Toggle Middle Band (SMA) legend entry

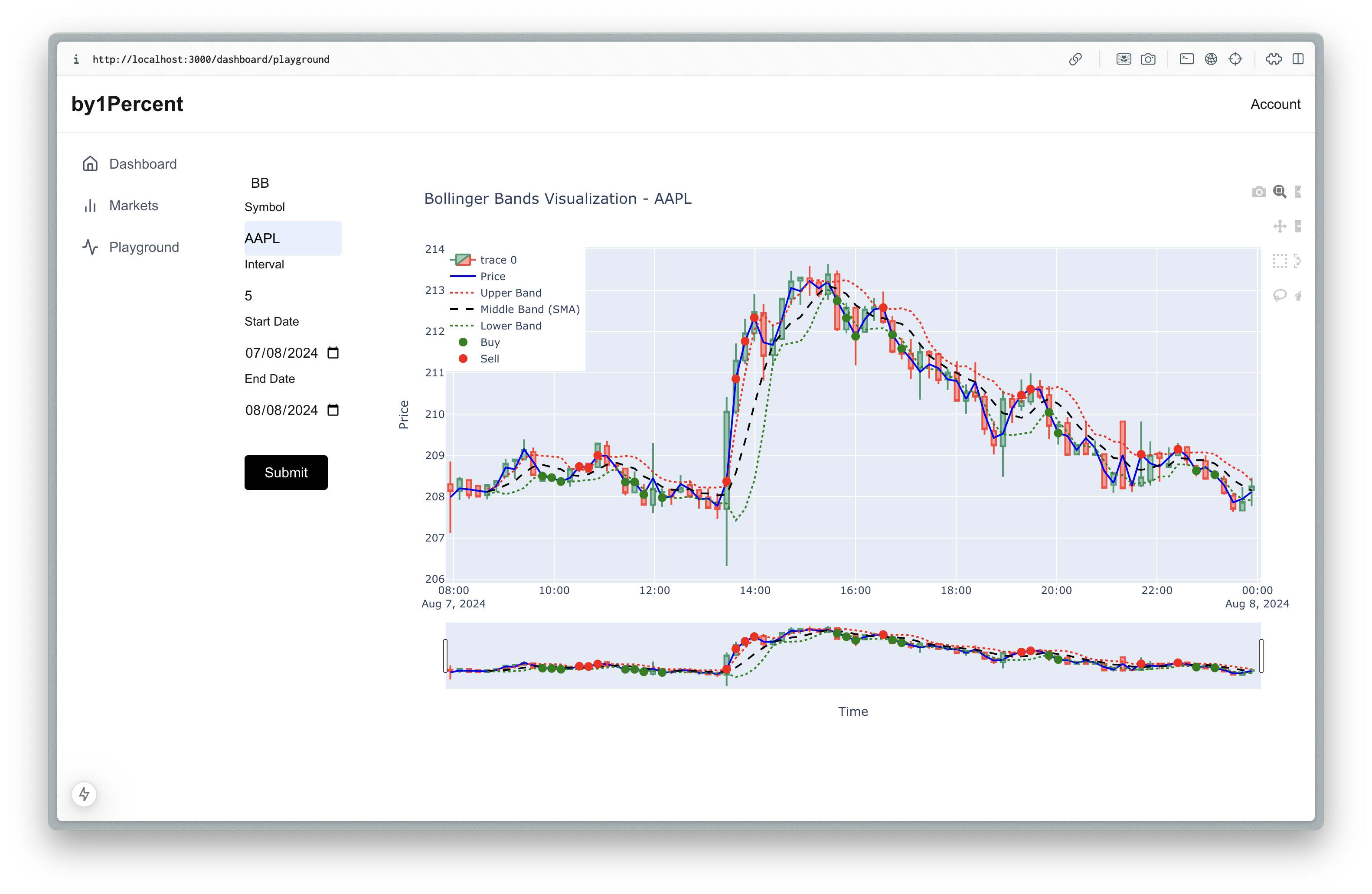pos(529,310)
